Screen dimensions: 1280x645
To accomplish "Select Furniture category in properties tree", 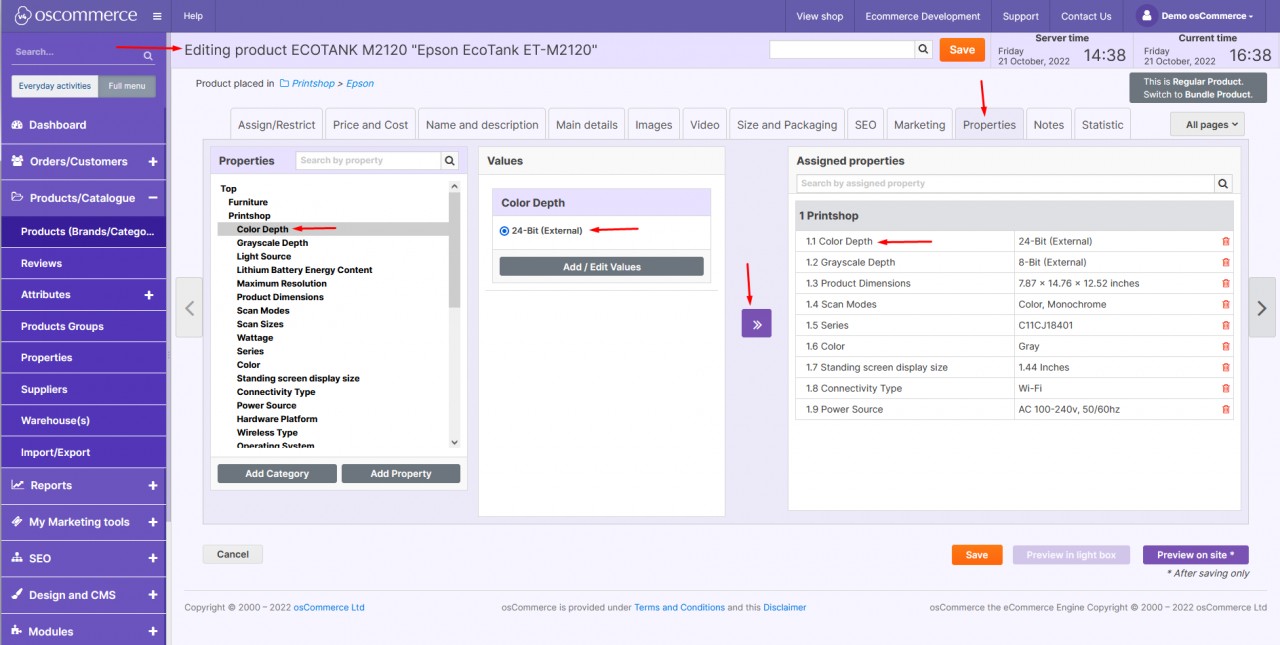I will (248, 202).
